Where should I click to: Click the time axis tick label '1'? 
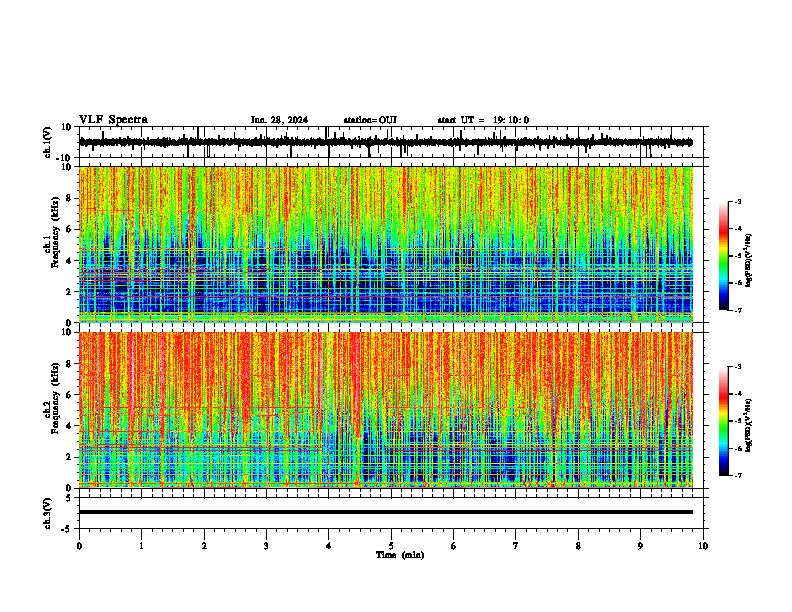click(141, 546)
